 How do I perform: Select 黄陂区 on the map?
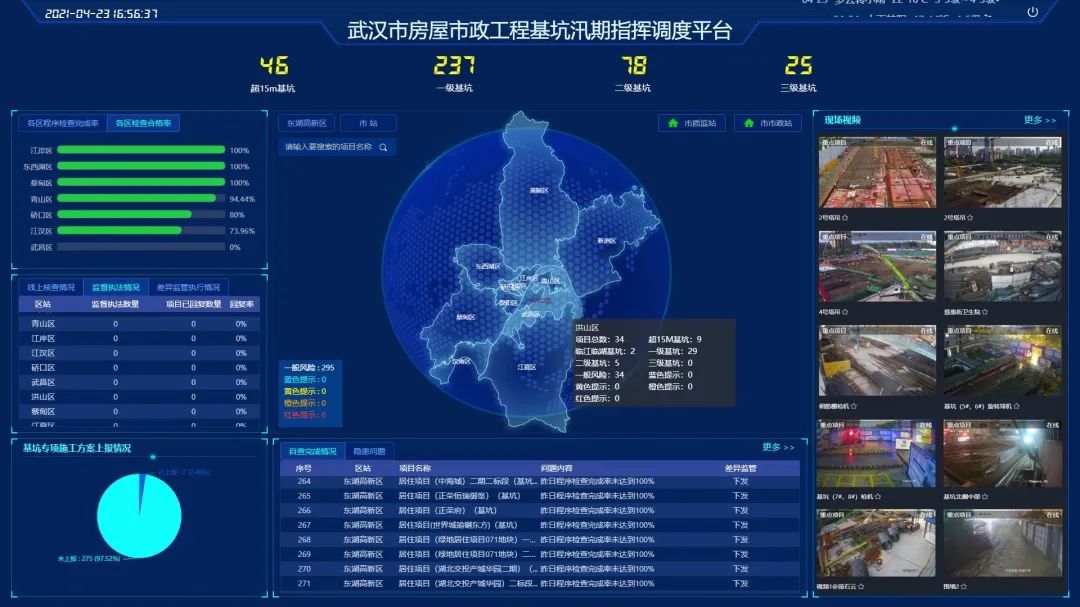539,191
